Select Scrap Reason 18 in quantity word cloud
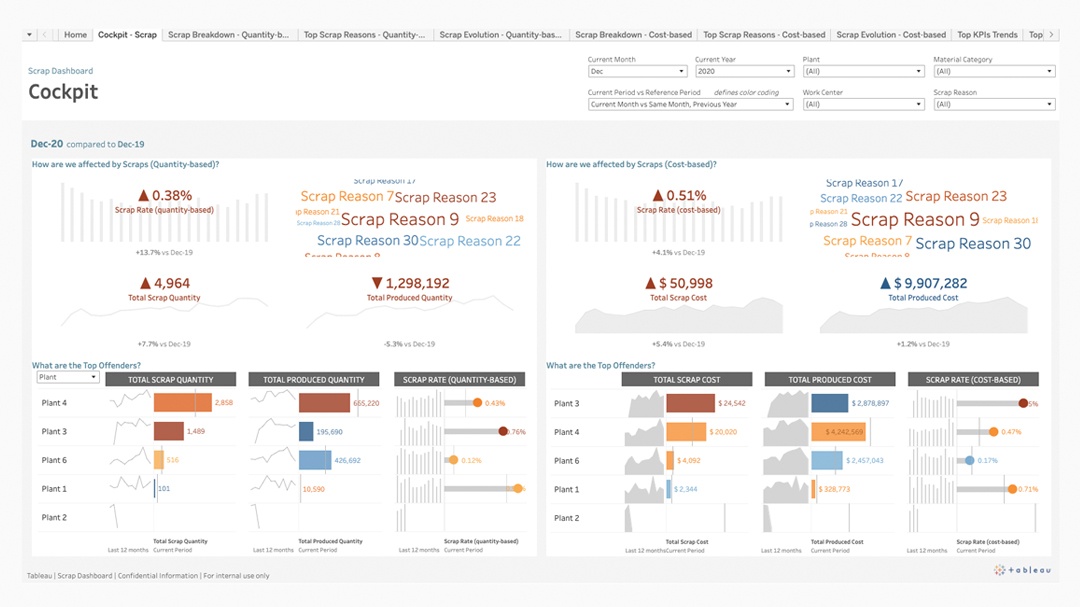The width and height of the screenshot is (1080, 607). [495, 218]
